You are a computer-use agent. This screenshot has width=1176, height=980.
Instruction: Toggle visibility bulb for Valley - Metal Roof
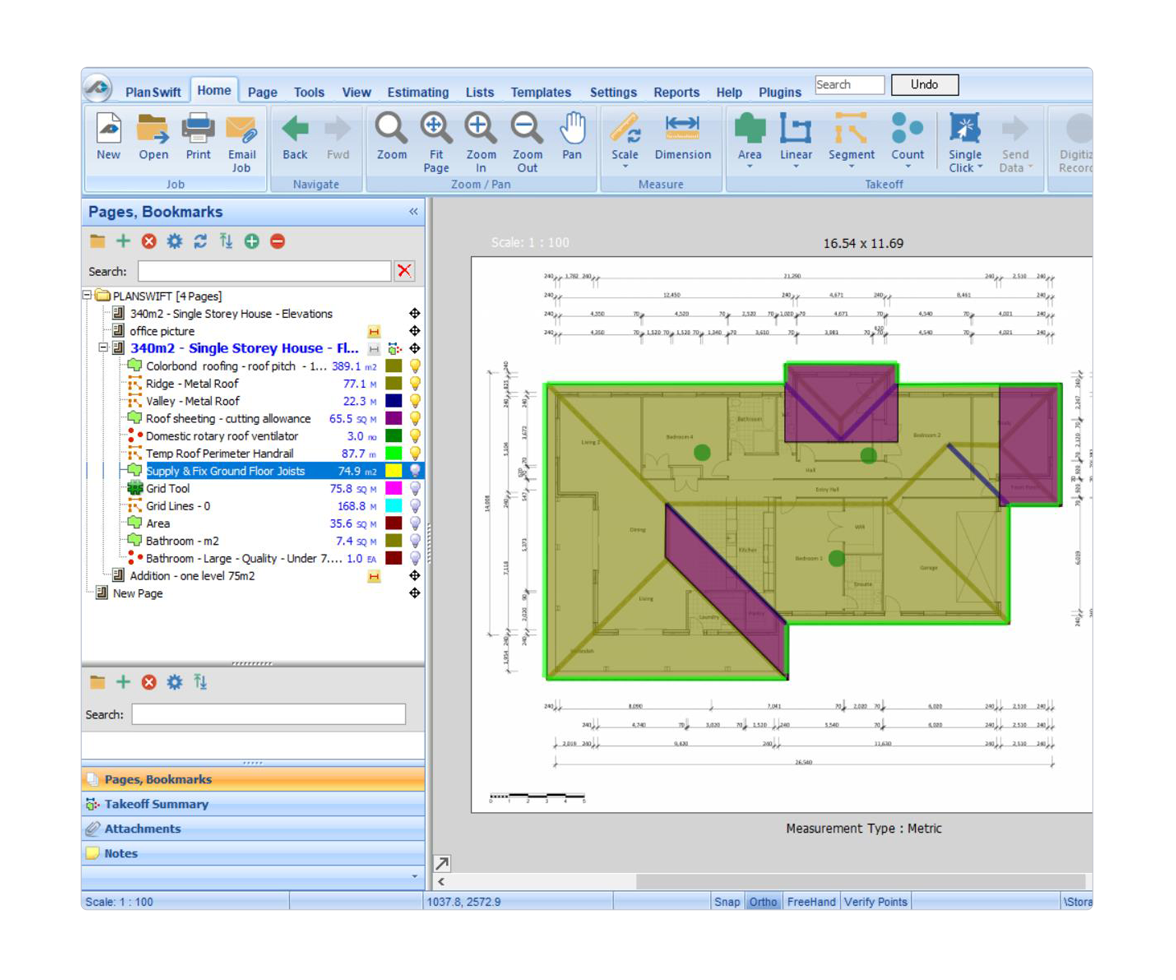pos(415,401)
